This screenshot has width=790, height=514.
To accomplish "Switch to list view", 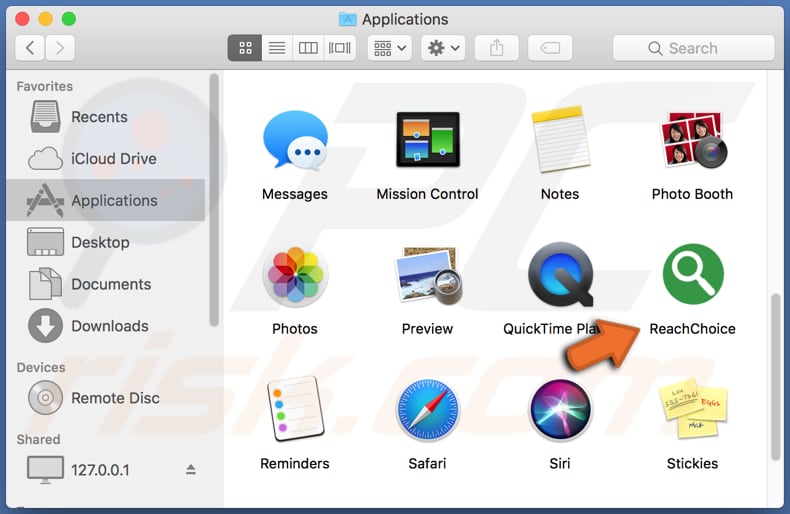I will (x=277, y=48).
